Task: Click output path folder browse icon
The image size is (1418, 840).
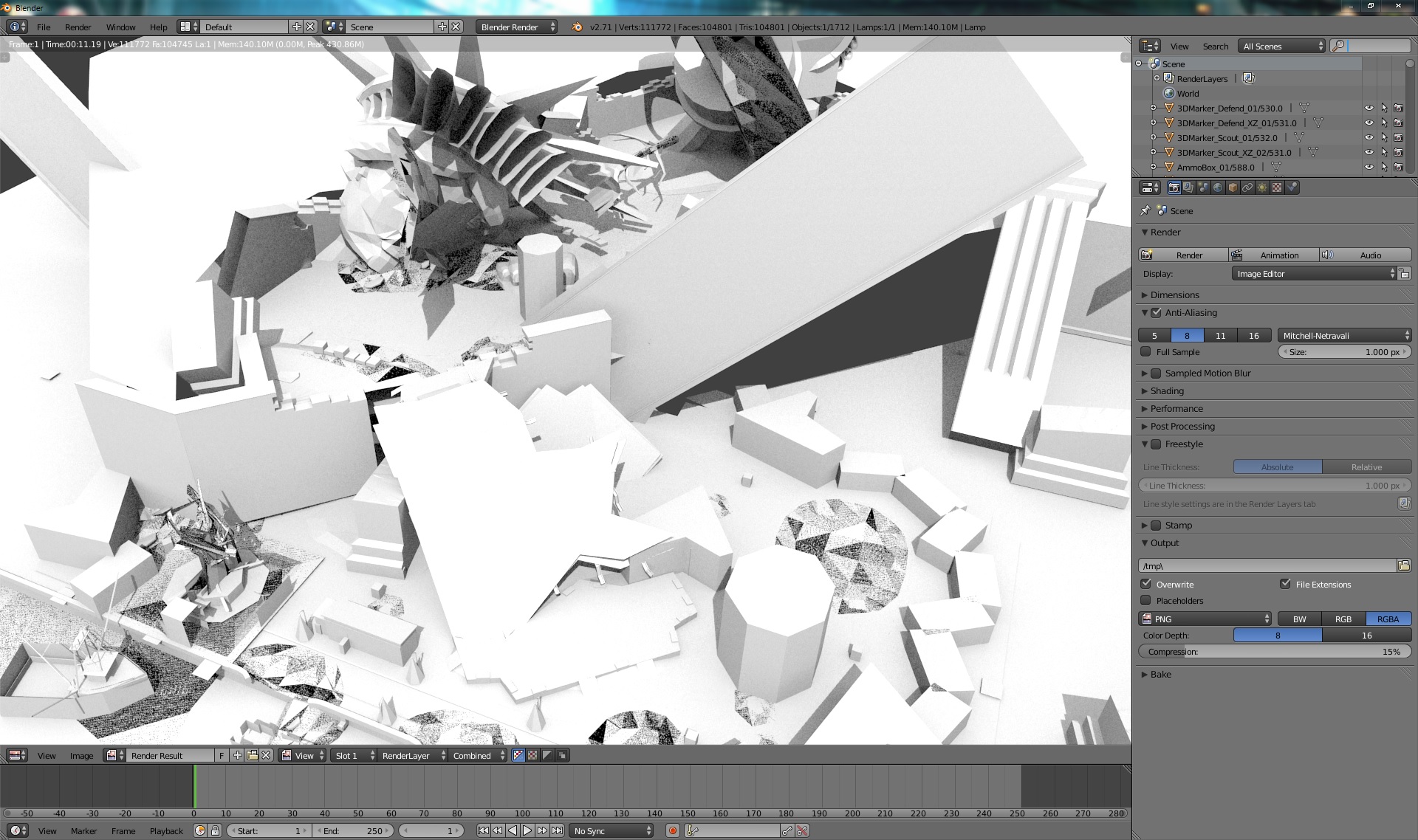Action: click(1403, 565)
